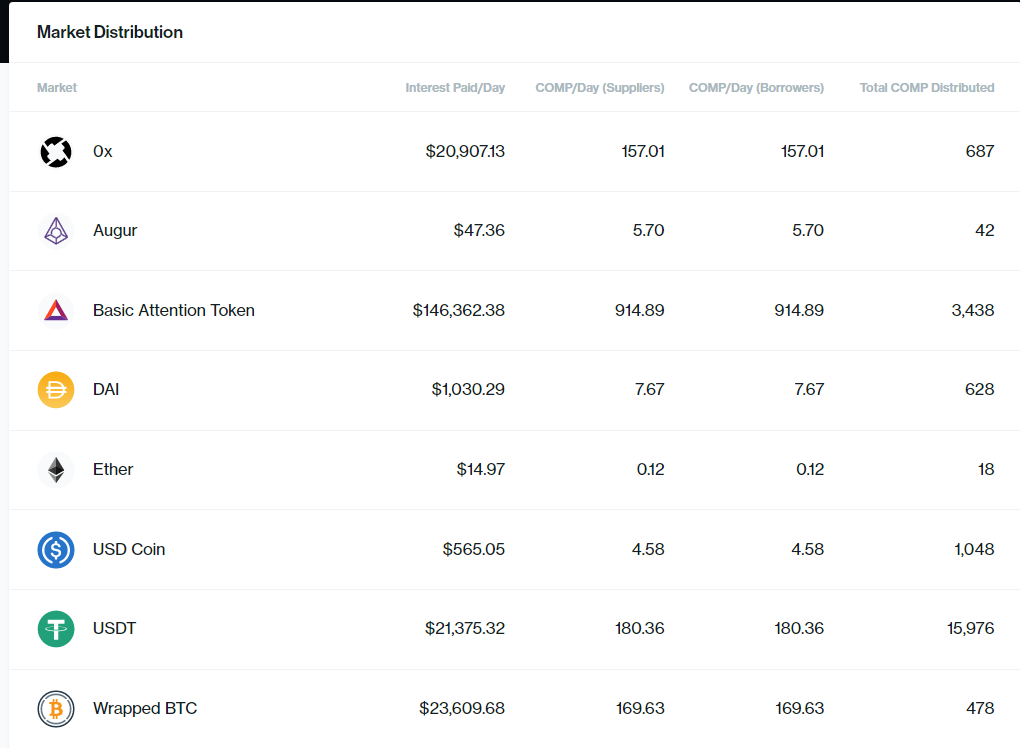Click USD Coin borrowers value 4.58
1020x748 pixels.
tap(807, 550)
